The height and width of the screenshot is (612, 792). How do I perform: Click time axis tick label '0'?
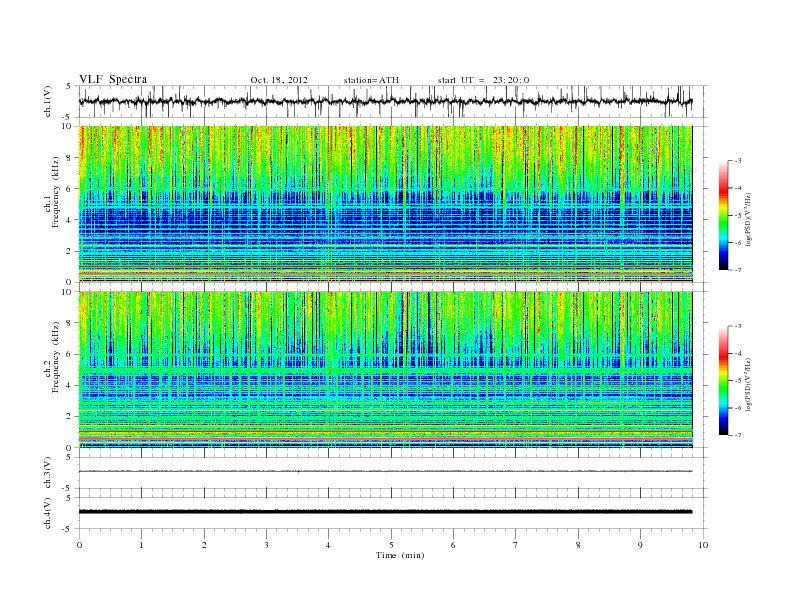pyautogui.click(x=79, y=545)
